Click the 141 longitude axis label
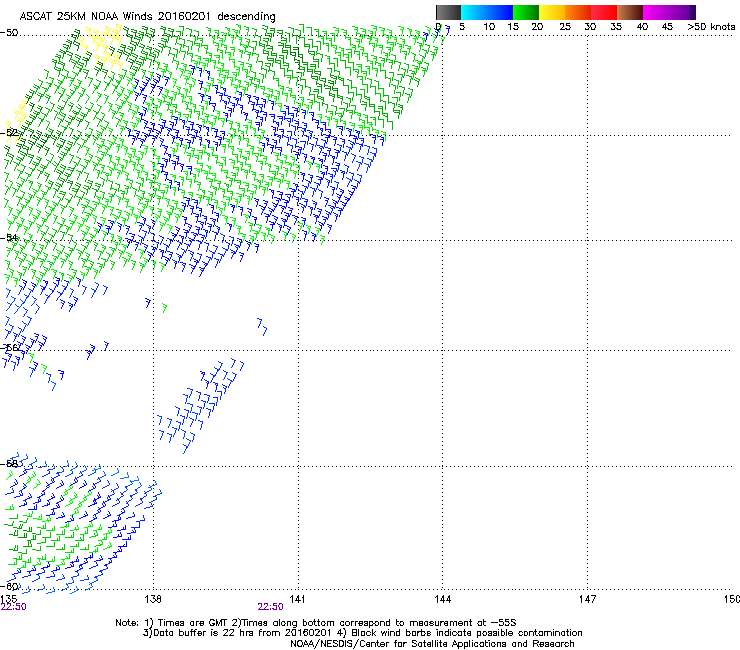Screen dimensions: 740x650 tap(297, 599)
